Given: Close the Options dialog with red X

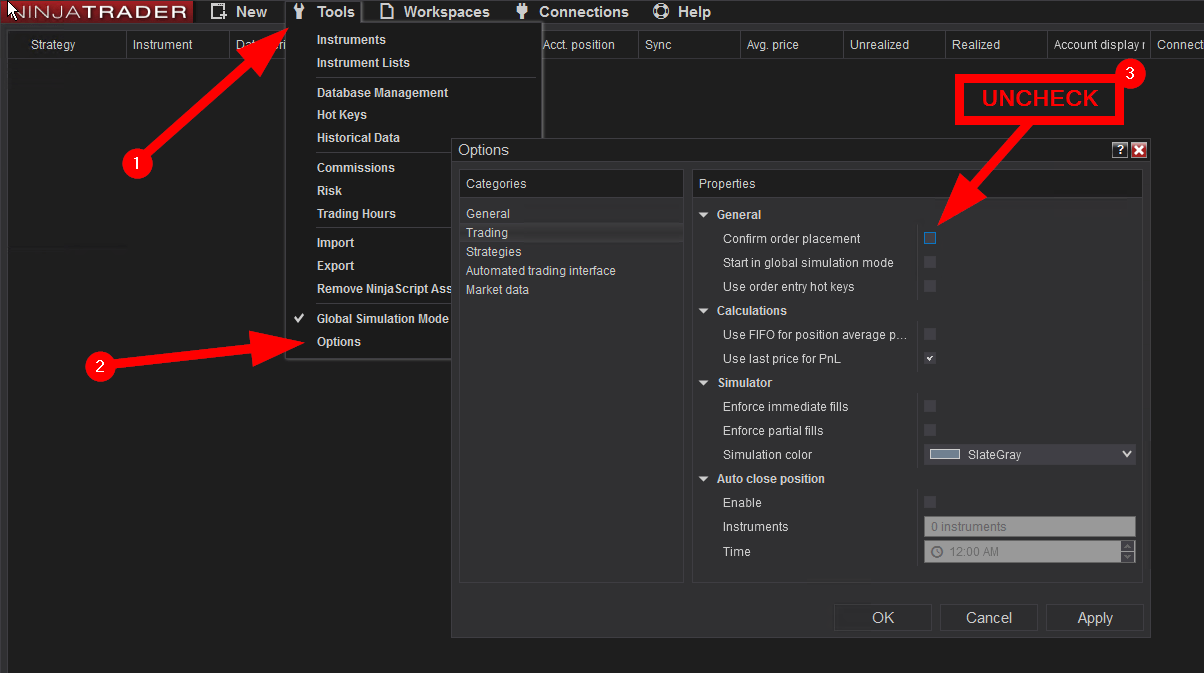Looking at the screenshot, I should [1138, 150].
